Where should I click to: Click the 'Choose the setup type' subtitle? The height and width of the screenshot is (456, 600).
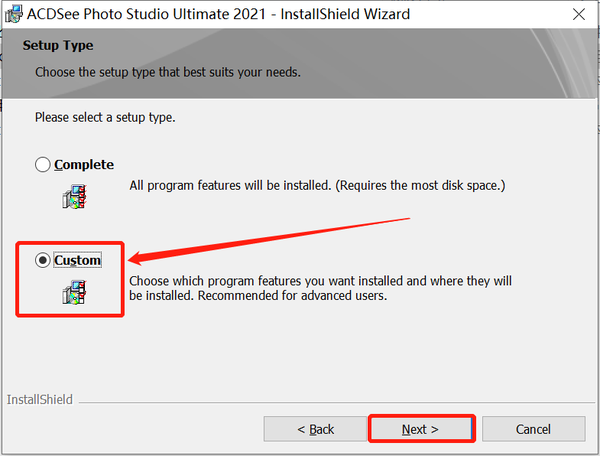(167, 72)
